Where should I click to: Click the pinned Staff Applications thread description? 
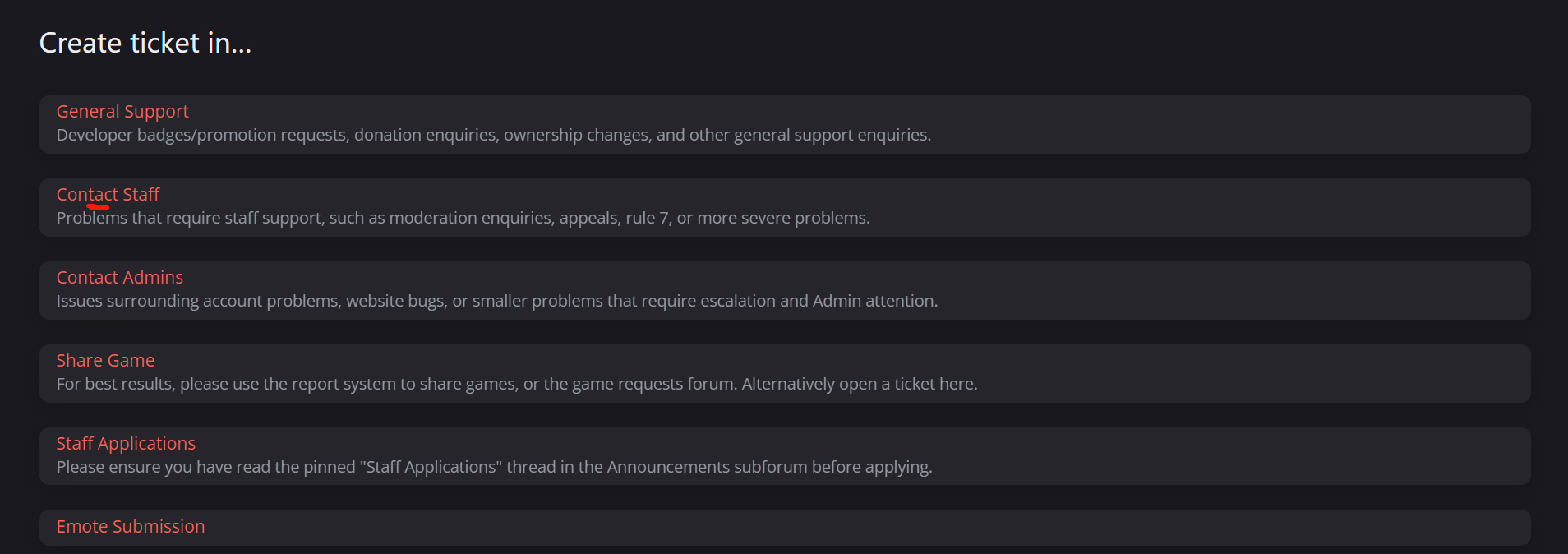[494, 467]
